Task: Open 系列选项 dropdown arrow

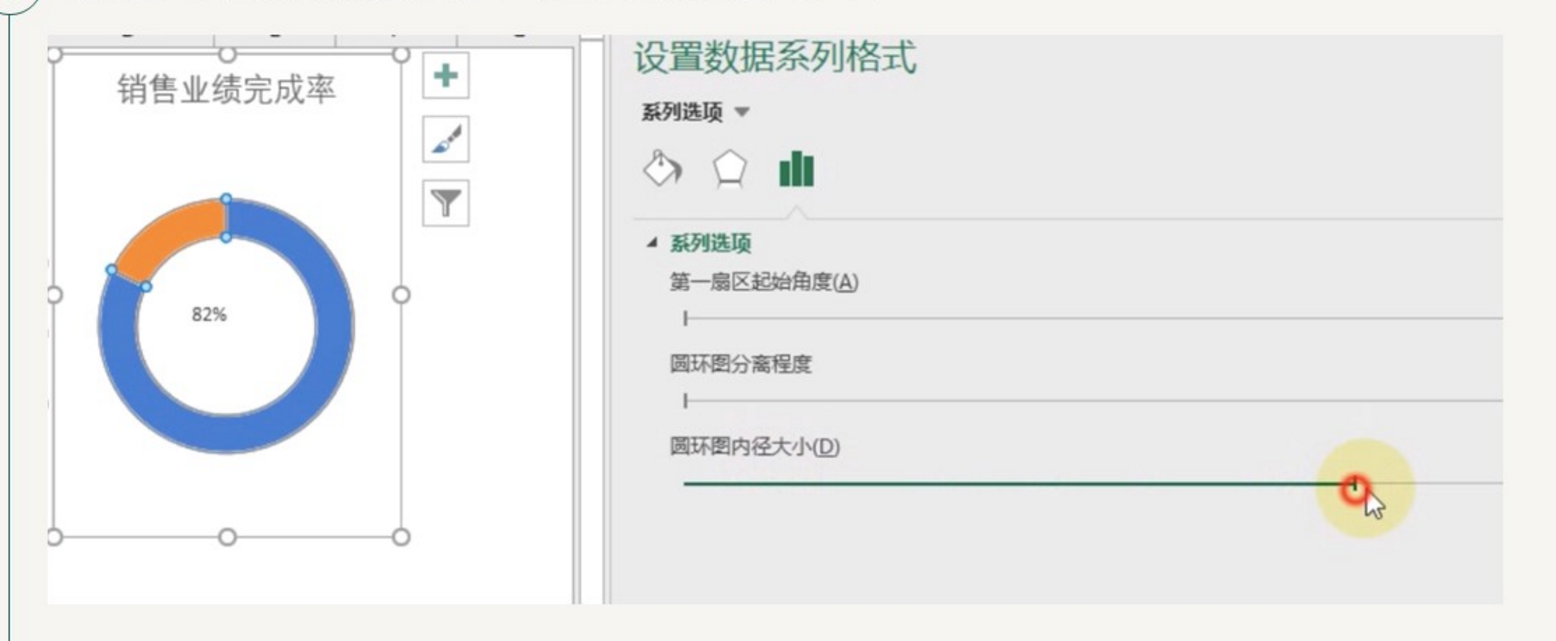Action: pos(741,112)
